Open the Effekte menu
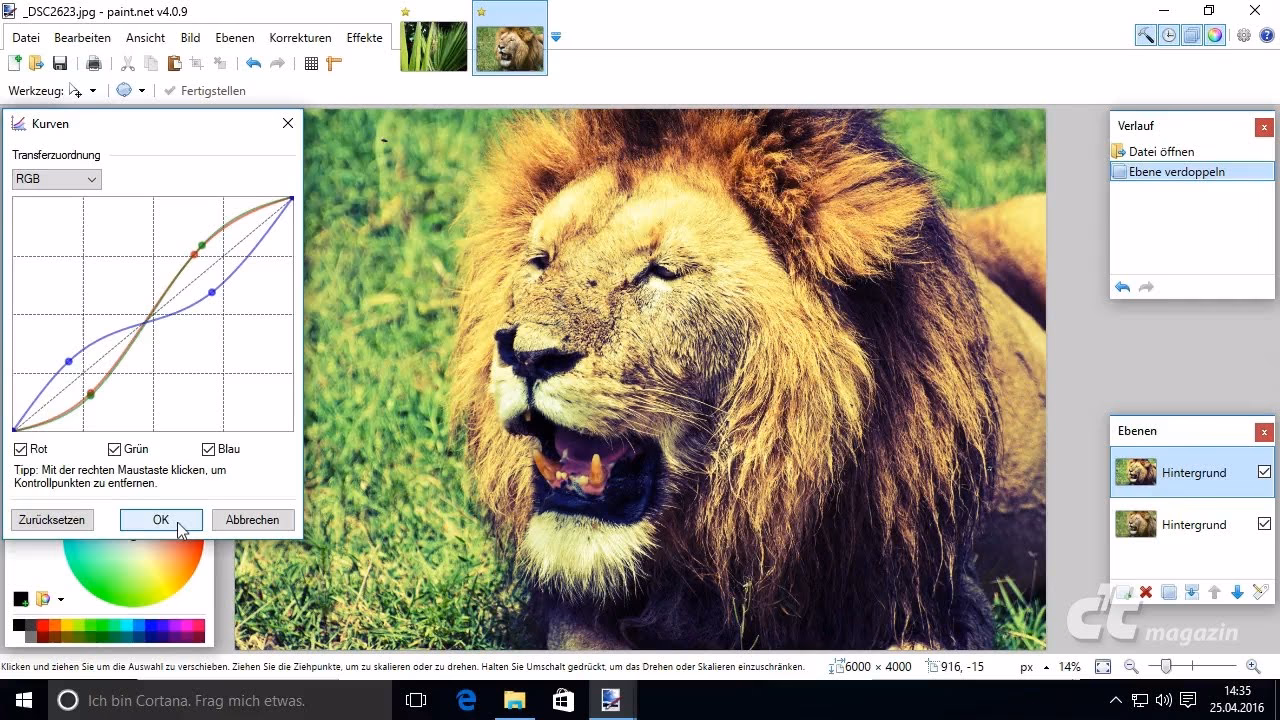Screen dimensions: 1280x720 [364, 37]
